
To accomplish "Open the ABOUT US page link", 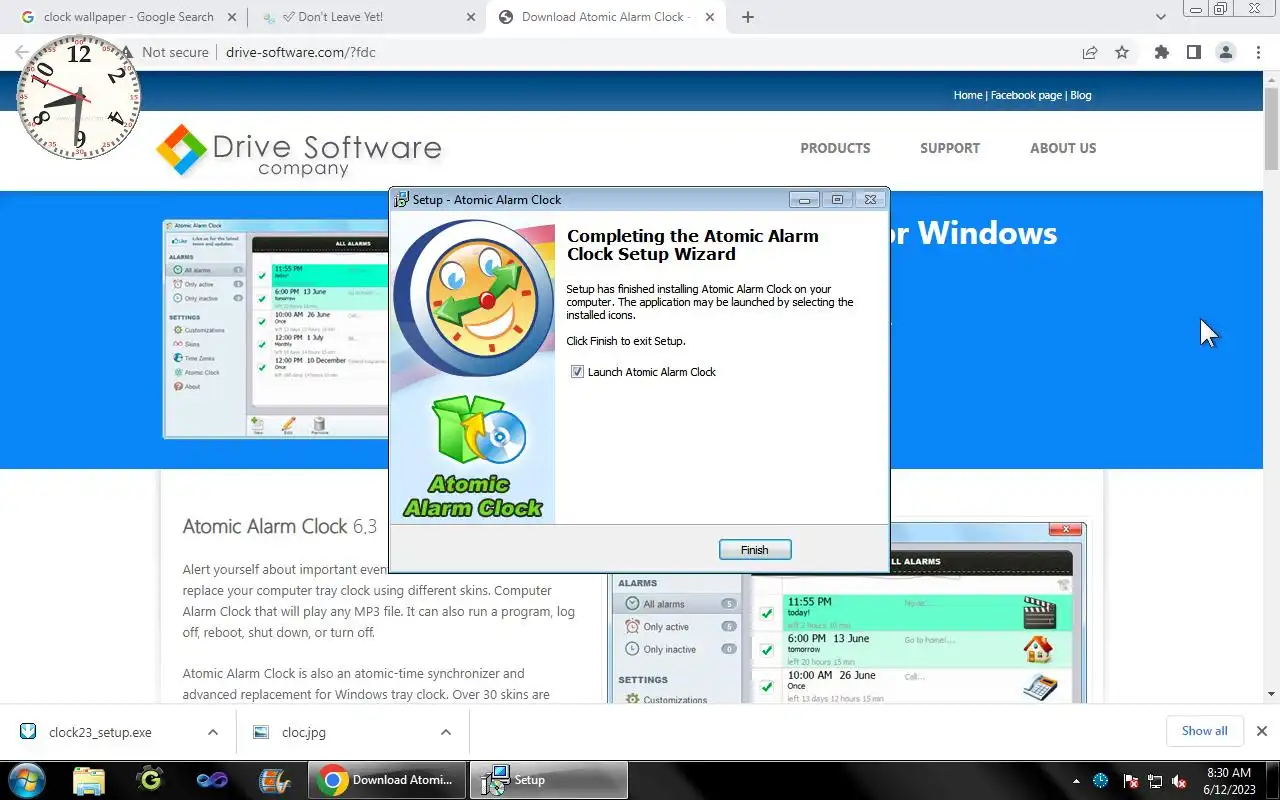I will click(1063, 148).
